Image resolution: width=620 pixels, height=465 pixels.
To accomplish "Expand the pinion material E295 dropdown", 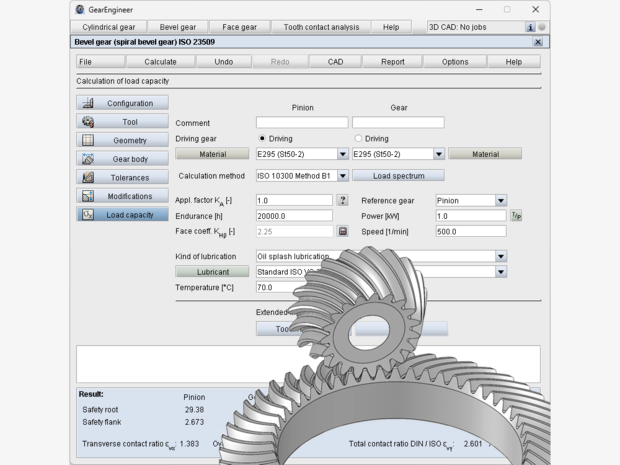I will point(342,154).
